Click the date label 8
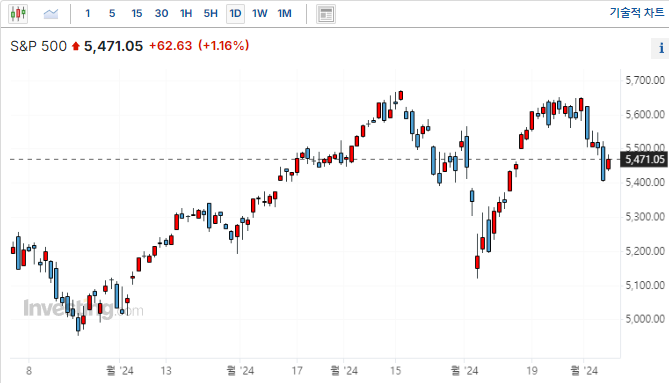 (x=29, y=371)
